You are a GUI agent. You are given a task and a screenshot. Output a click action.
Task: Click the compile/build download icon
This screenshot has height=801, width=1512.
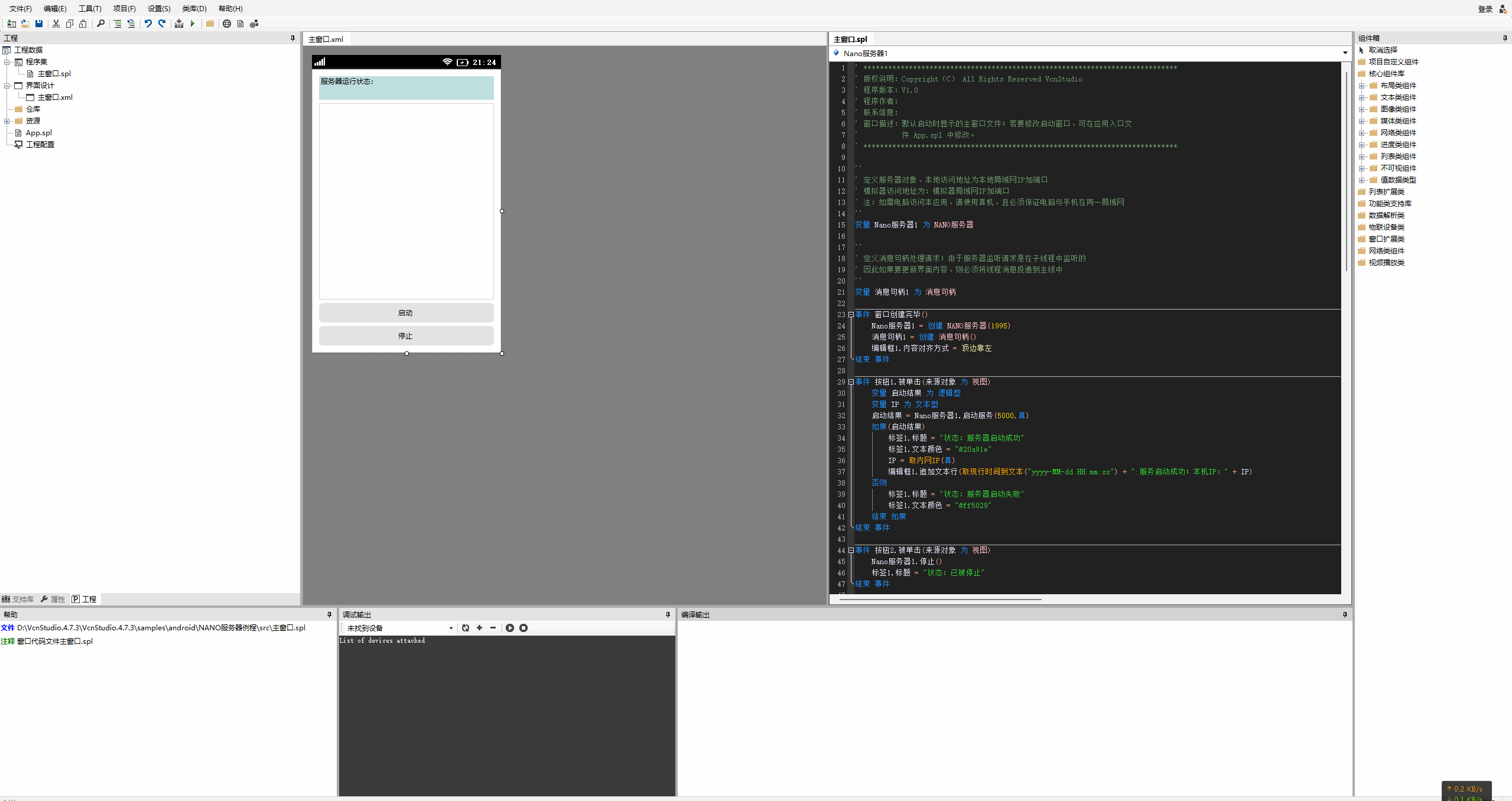(x=179, y=24)
